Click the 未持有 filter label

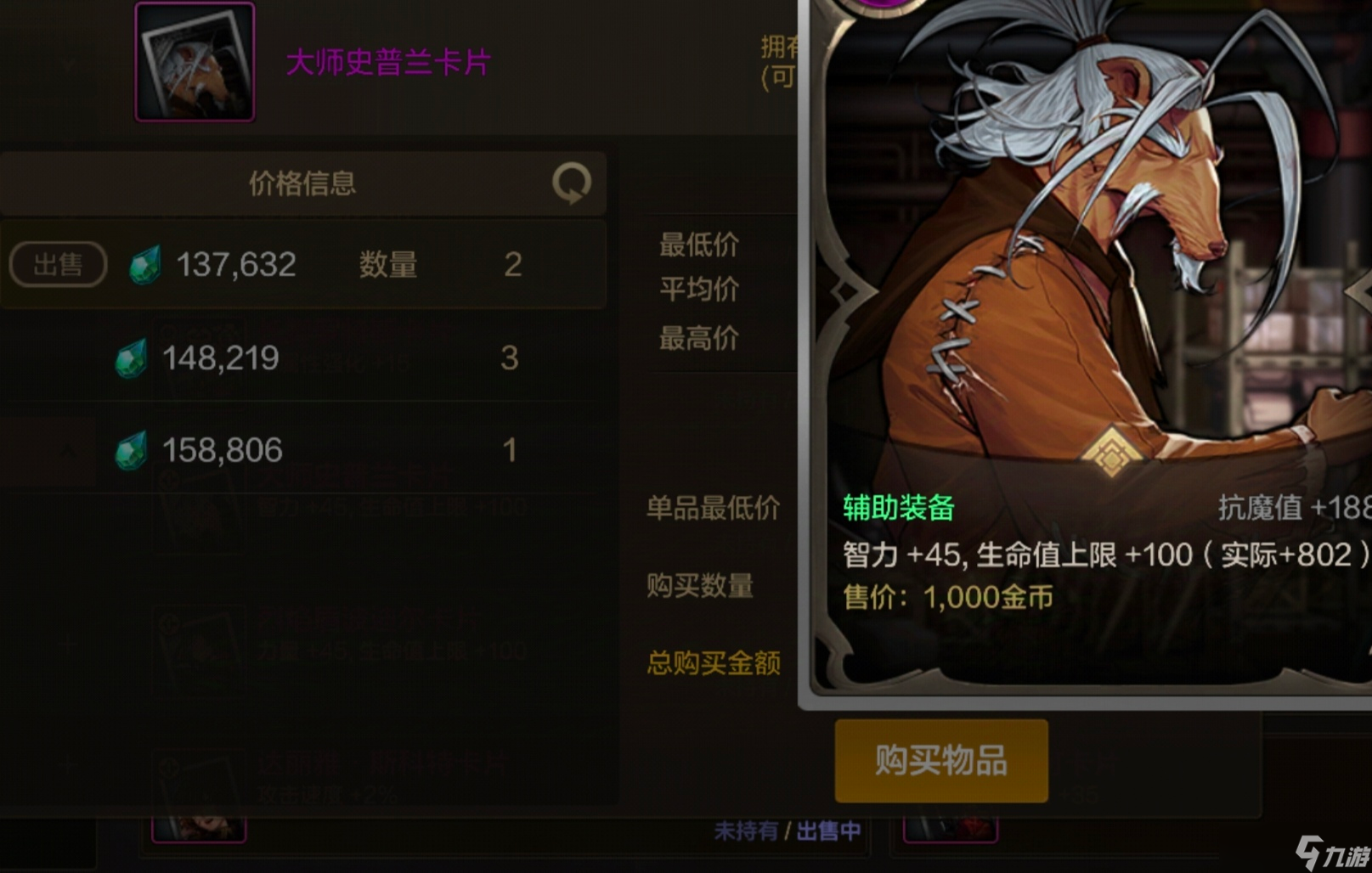(745, 831)
